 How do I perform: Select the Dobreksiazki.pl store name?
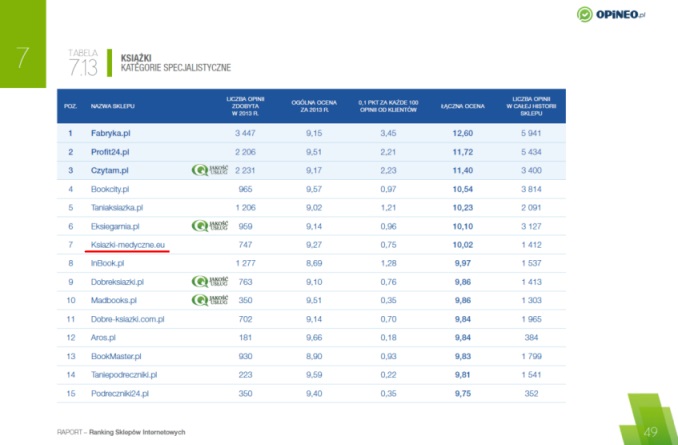[117, 282]
